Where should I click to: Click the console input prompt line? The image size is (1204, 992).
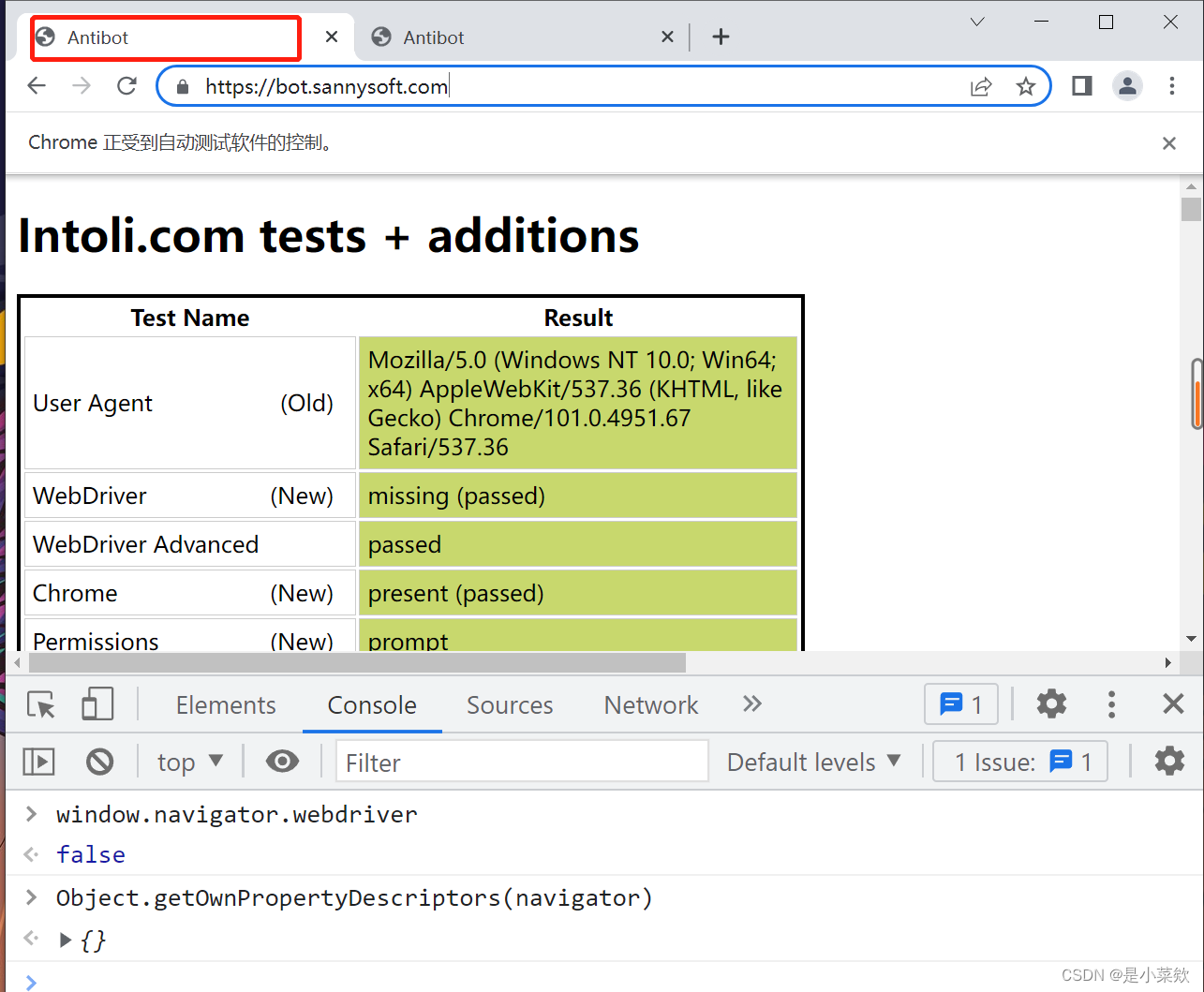pos(604,981)
